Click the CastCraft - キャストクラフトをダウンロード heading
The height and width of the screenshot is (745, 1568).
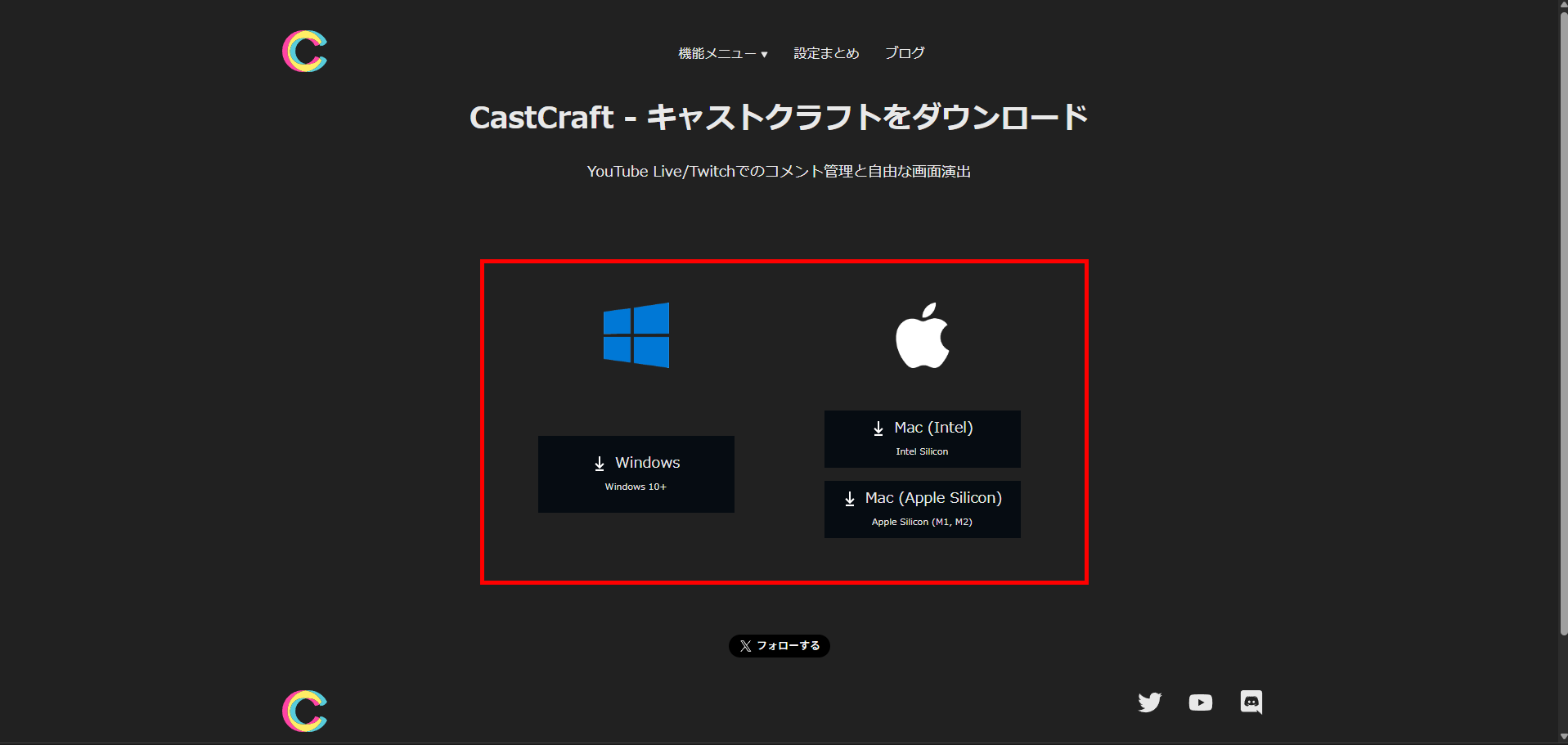coord(779,118)
